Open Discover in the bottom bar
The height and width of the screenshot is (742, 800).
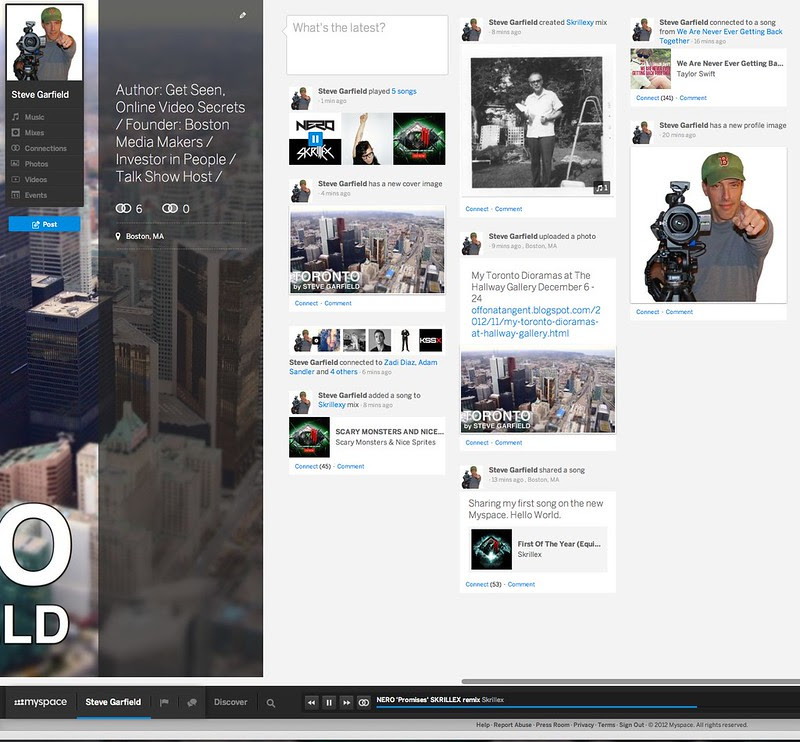231,702
